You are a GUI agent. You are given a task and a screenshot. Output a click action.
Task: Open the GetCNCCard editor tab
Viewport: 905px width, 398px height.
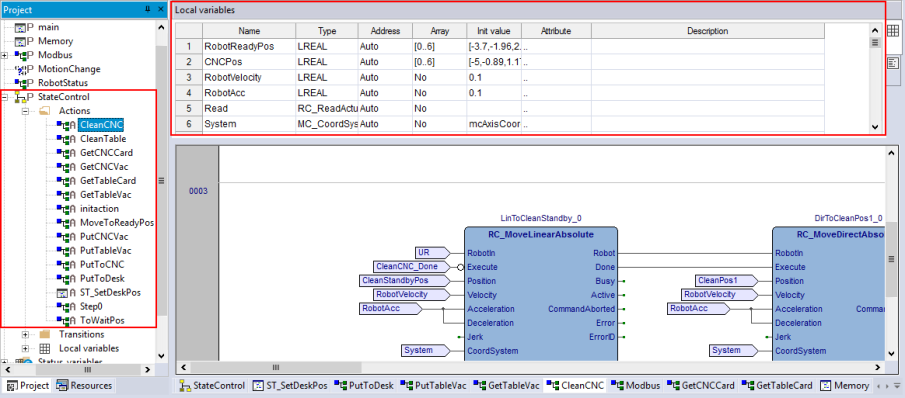coord(702,385)
